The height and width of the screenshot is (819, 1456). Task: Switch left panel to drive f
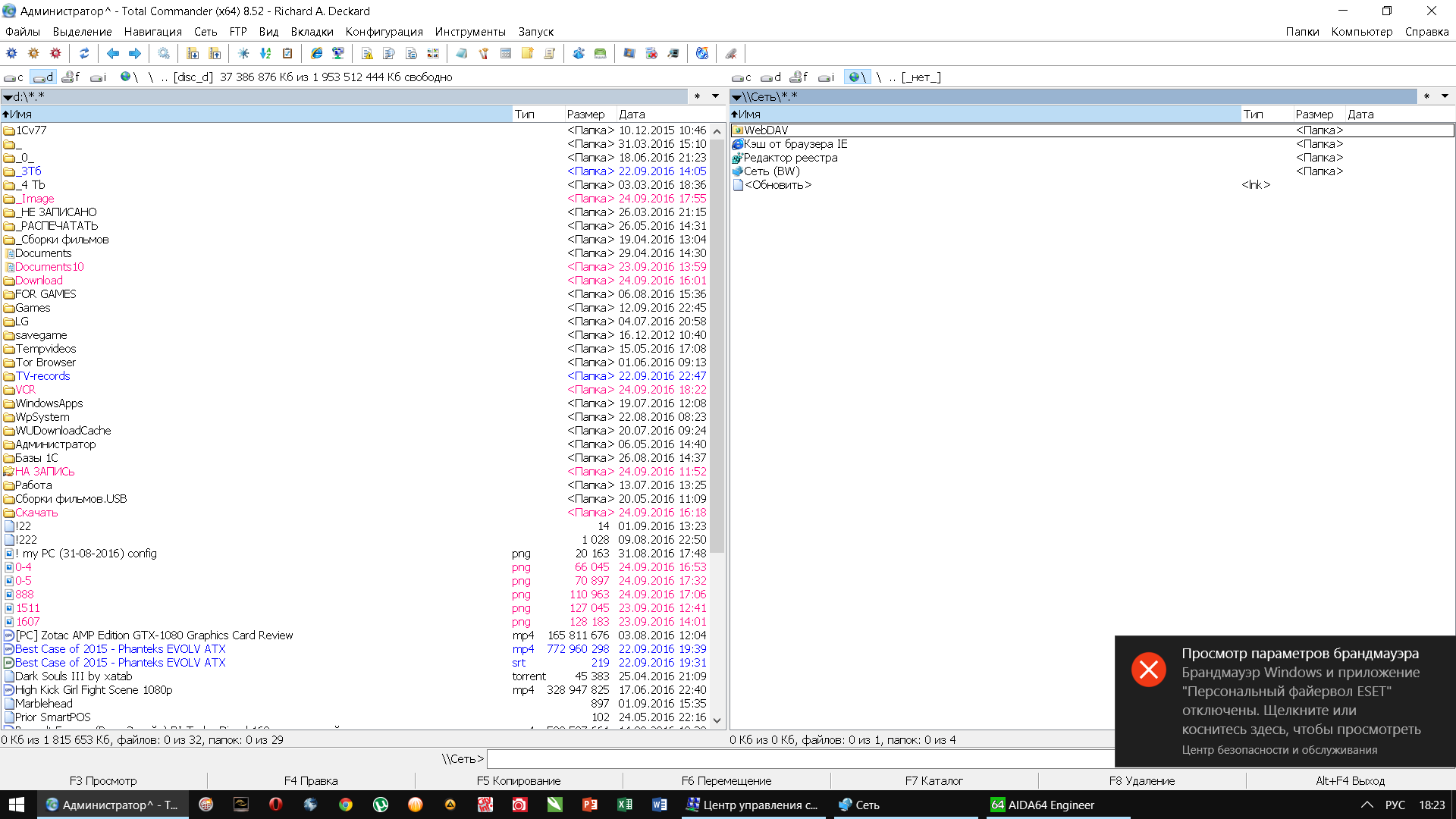click(71, 77)
